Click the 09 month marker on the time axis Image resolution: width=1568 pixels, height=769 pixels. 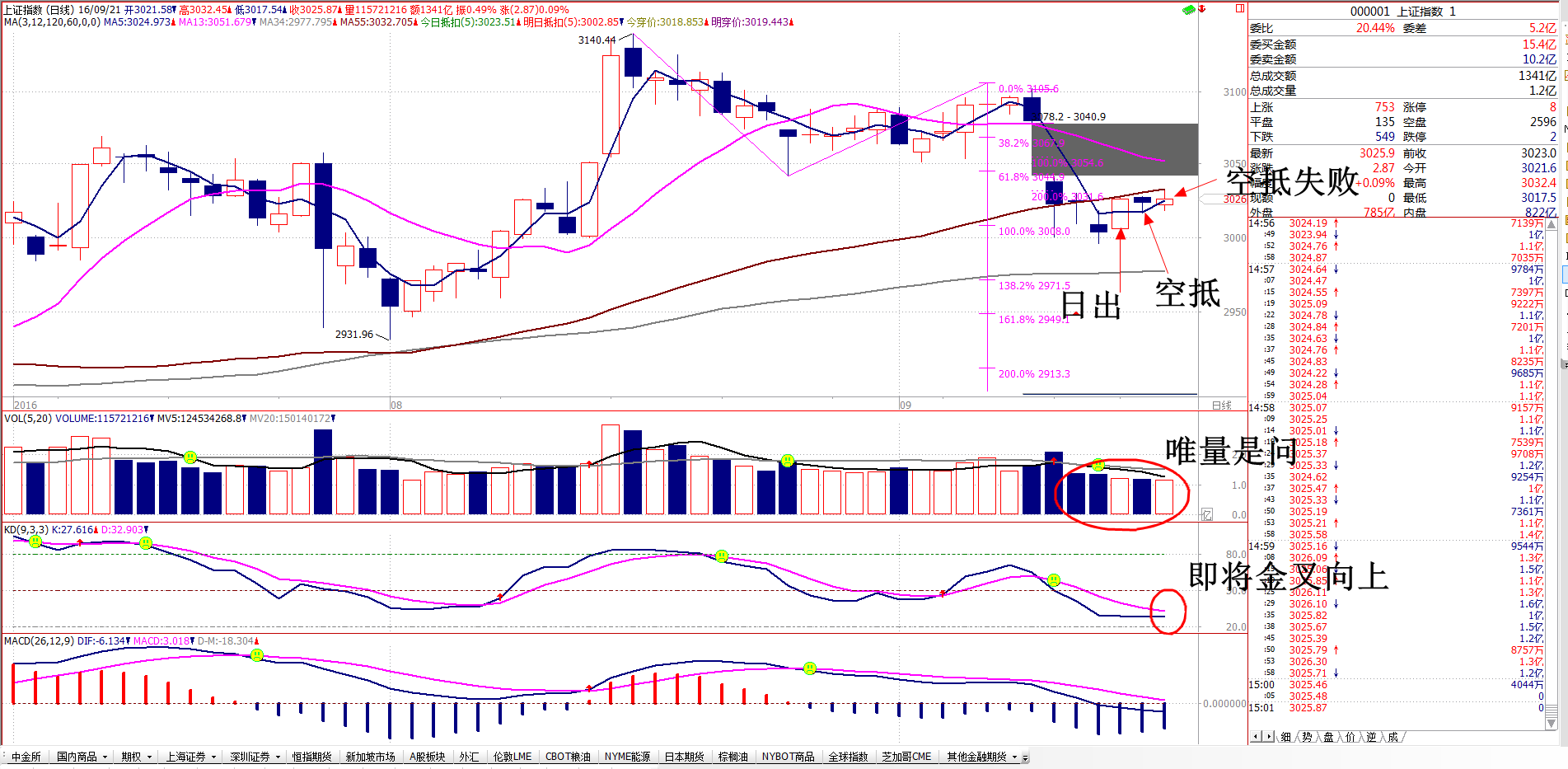(x=906, y=405)
